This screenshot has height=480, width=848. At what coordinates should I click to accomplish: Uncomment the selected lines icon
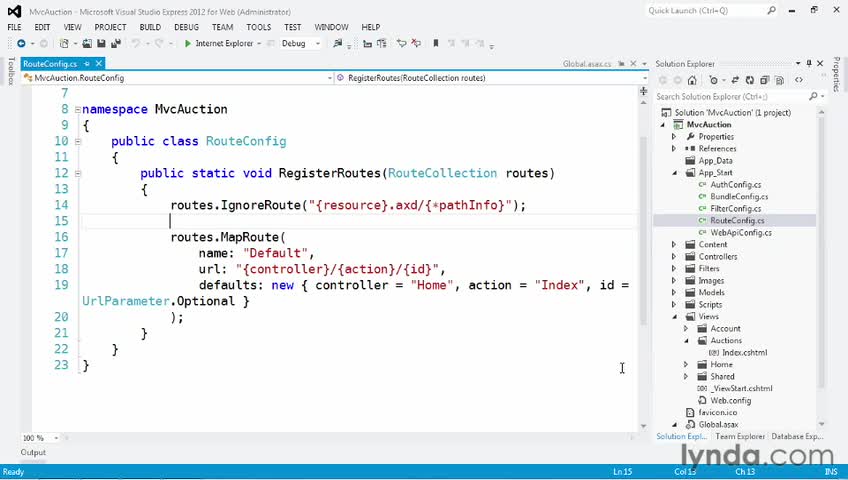pos(416,43)
